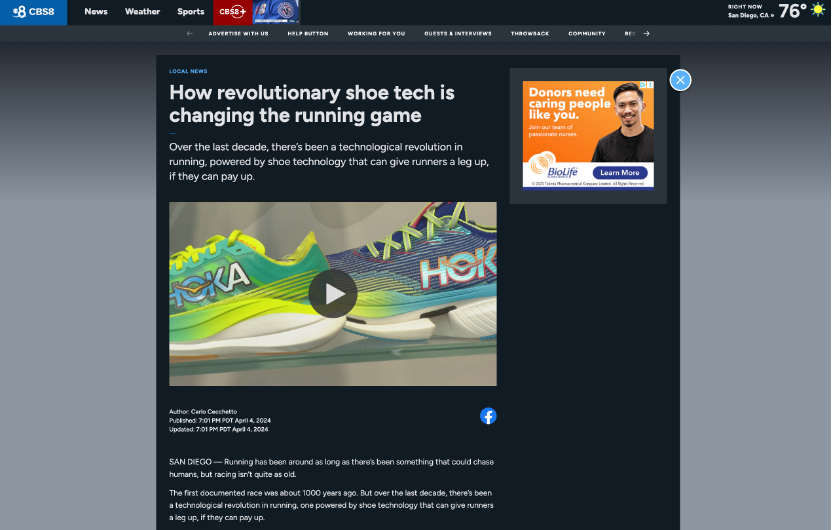Go to Advertise With Us
This screenshot has height=530, width=832.
[238, 33]
